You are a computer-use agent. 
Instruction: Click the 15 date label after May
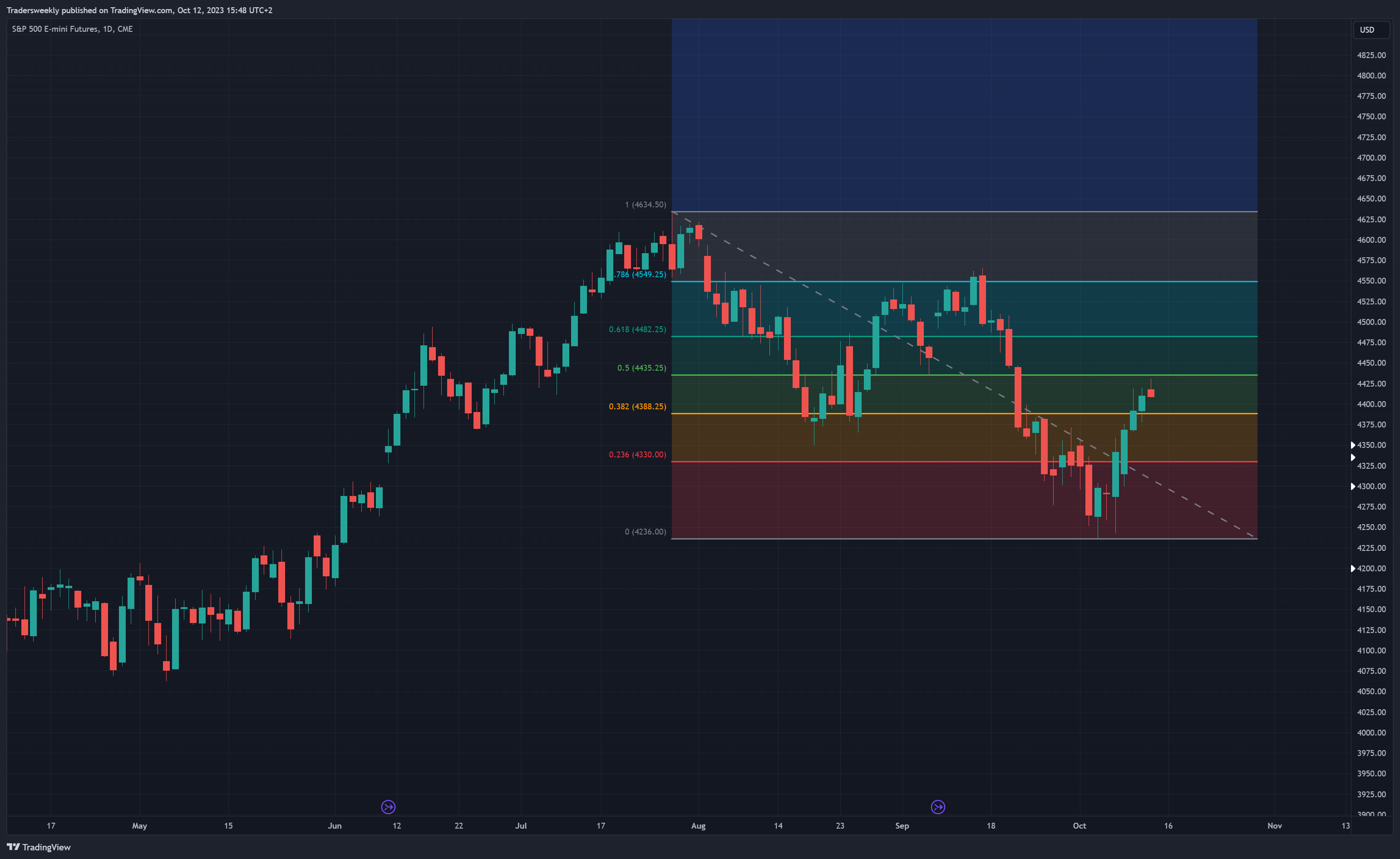coord(228,826)
